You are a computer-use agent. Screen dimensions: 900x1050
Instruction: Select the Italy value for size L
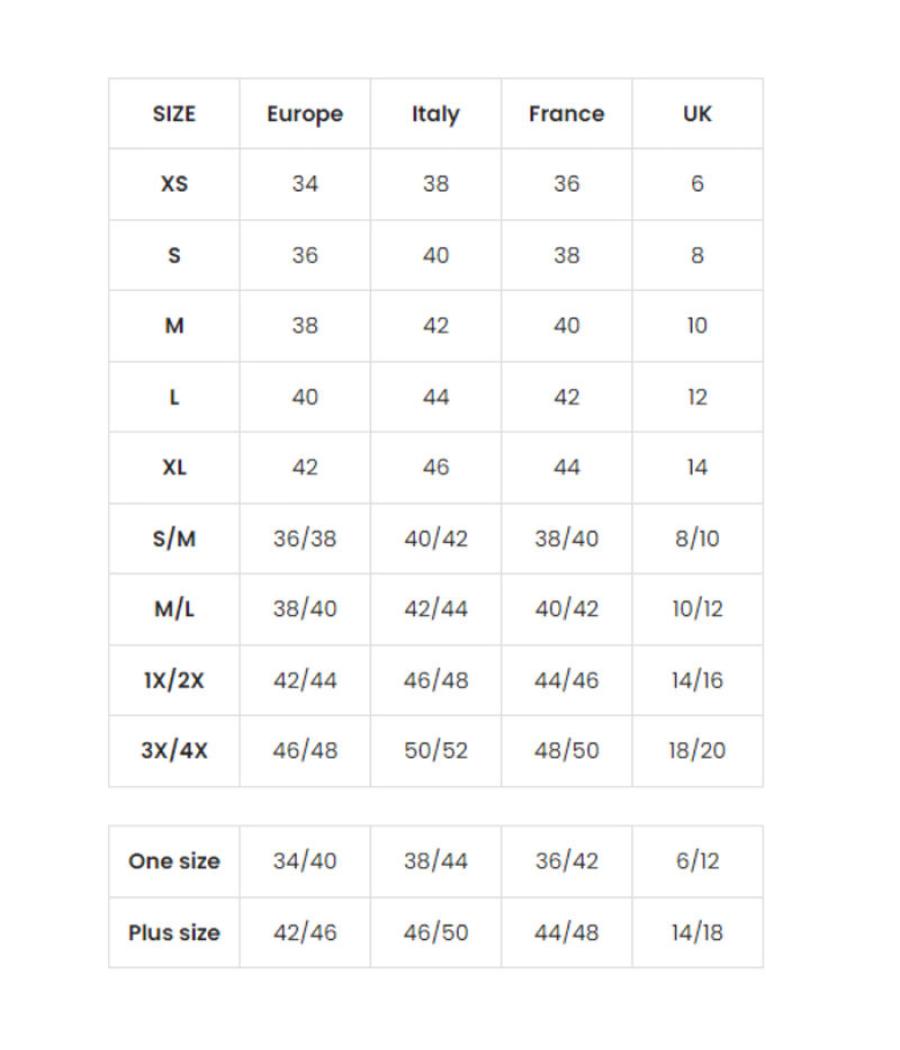(x=436, y=397)
